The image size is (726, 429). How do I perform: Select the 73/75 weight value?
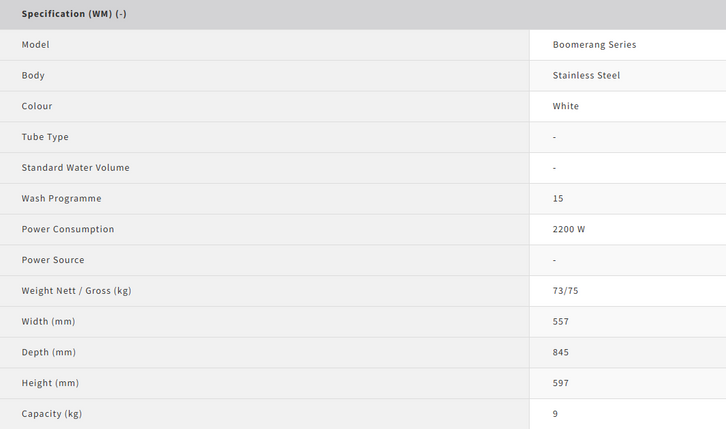click(x=565, y=291)
